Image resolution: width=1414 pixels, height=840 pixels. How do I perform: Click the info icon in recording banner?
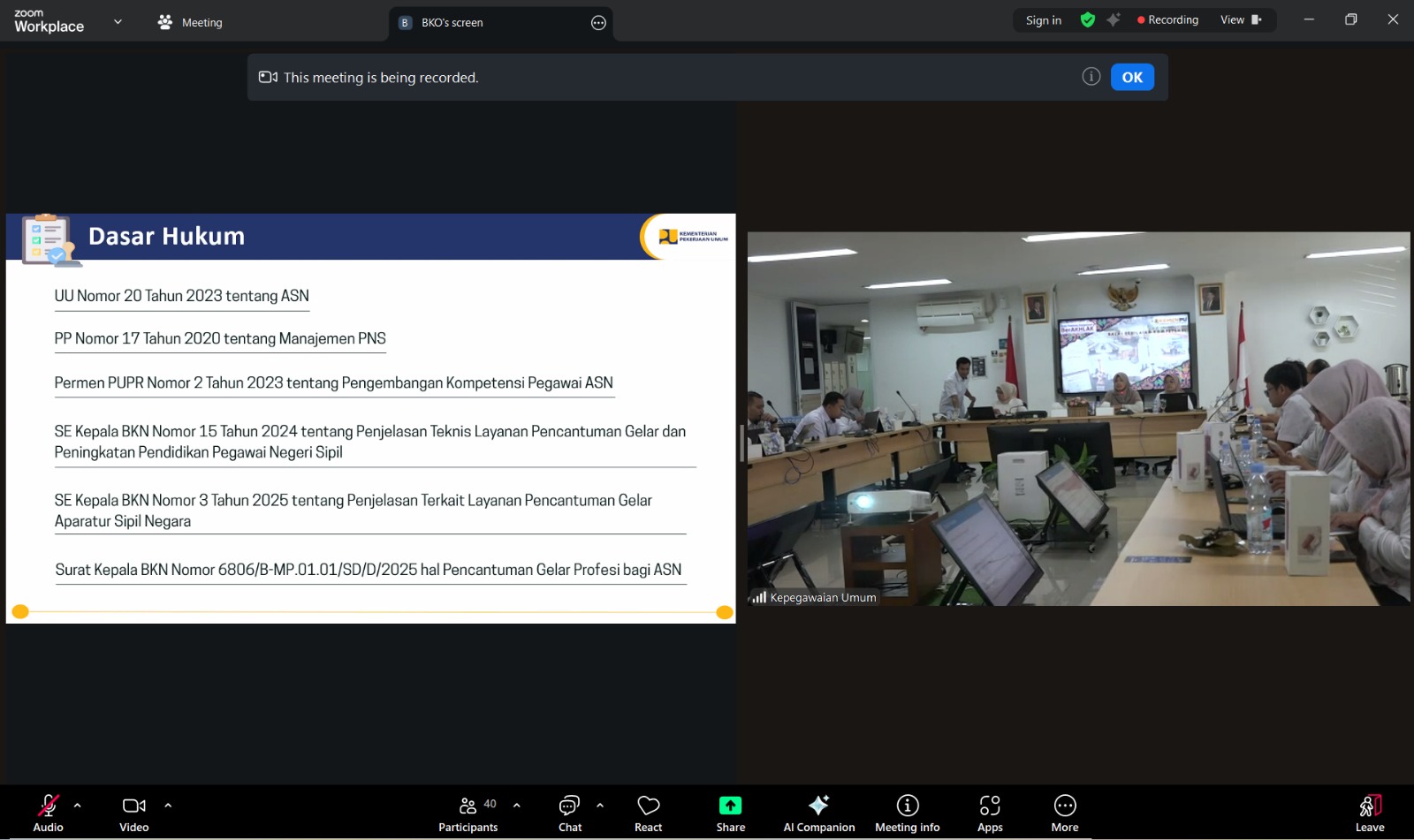(1091, 77)
